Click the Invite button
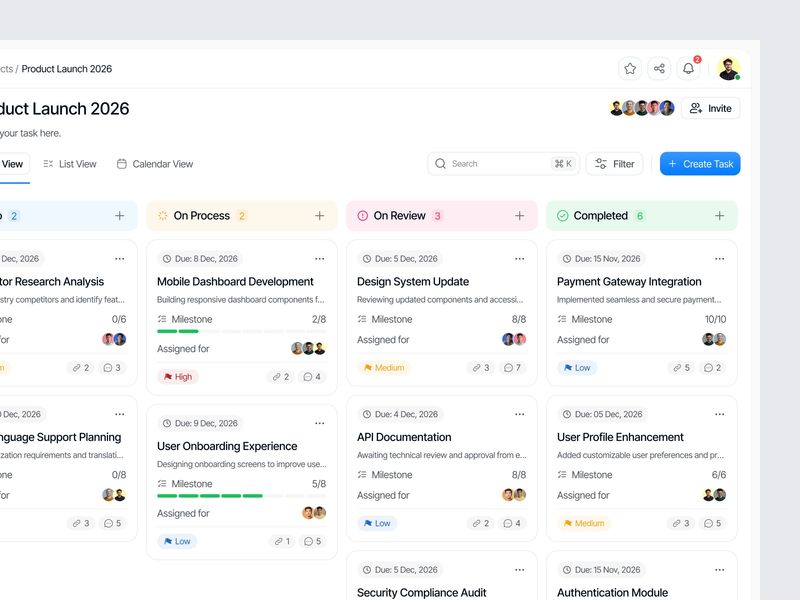The width and height of the screenshot is (800, 600). [x=711, y=108]
